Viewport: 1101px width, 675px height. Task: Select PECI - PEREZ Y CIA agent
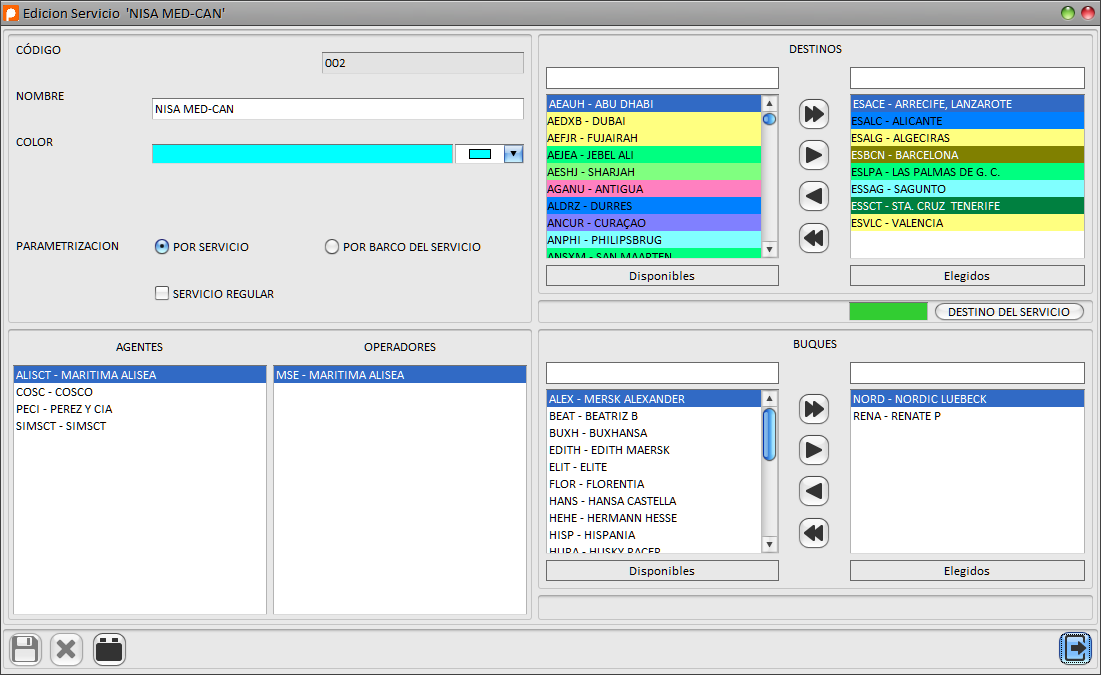click(x=140, y=409)
